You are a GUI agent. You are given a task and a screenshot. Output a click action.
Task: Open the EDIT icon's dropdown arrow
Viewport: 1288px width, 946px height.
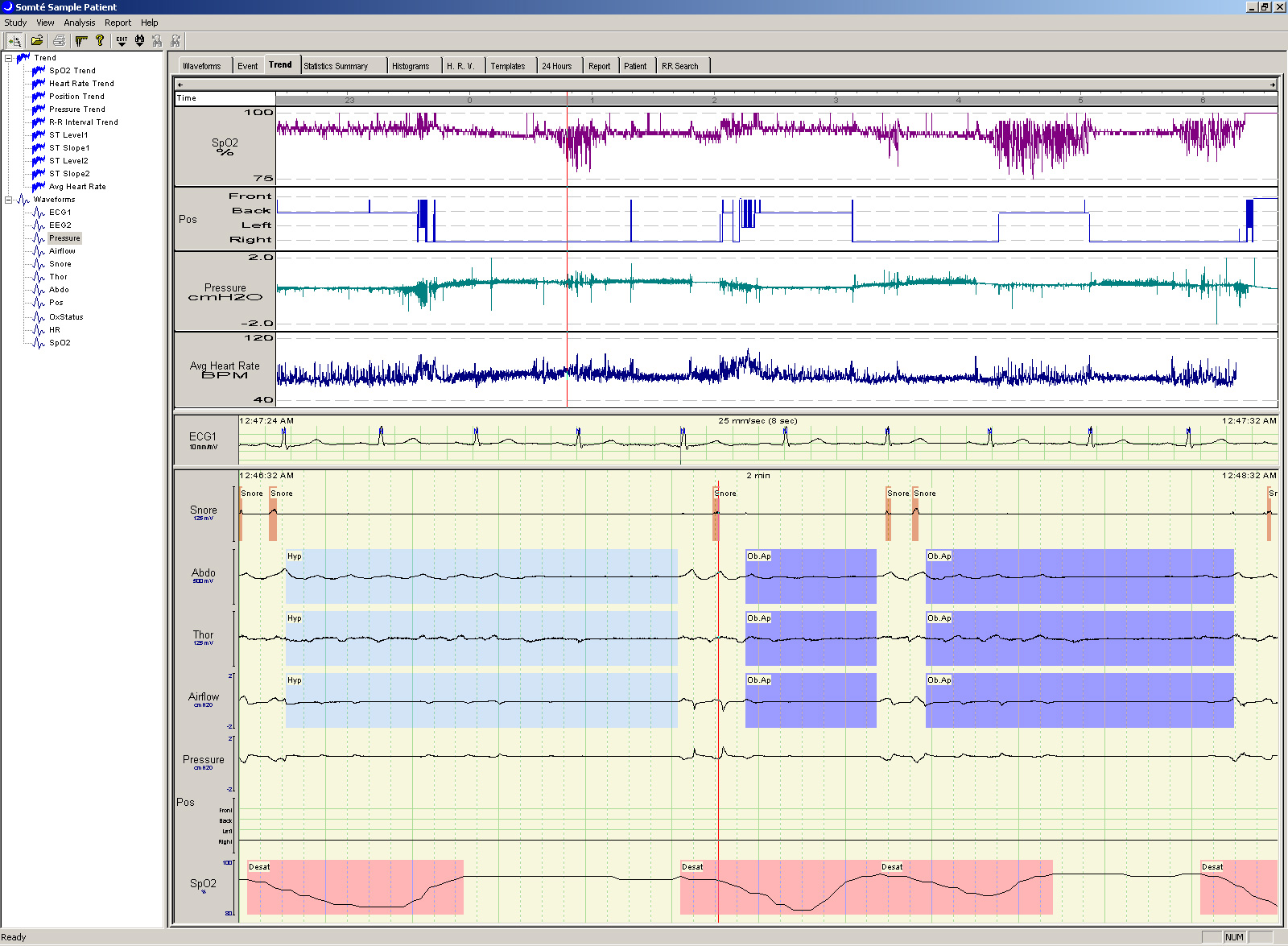coord(122,43)
